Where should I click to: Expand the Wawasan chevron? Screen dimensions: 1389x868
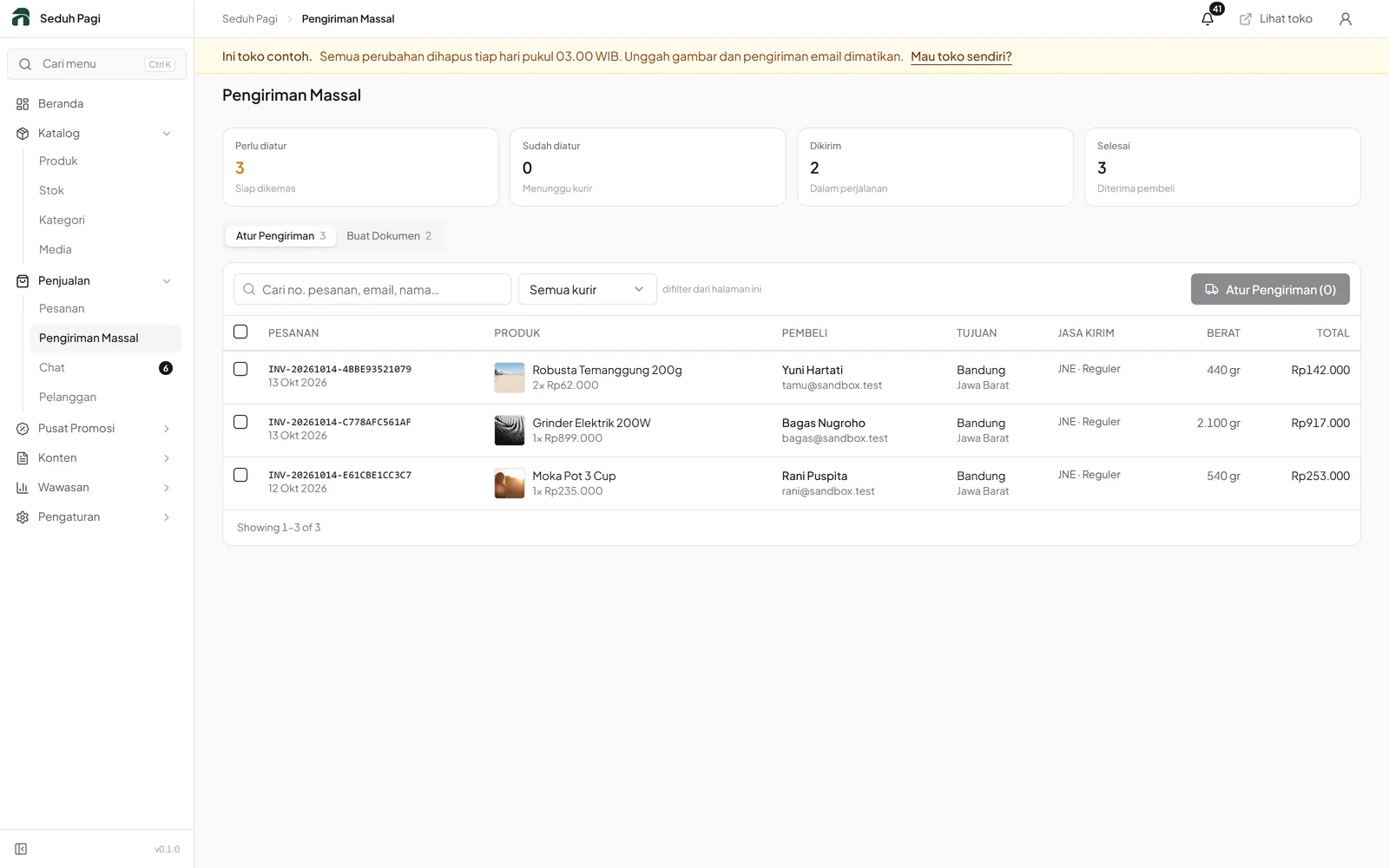(167, 488)
